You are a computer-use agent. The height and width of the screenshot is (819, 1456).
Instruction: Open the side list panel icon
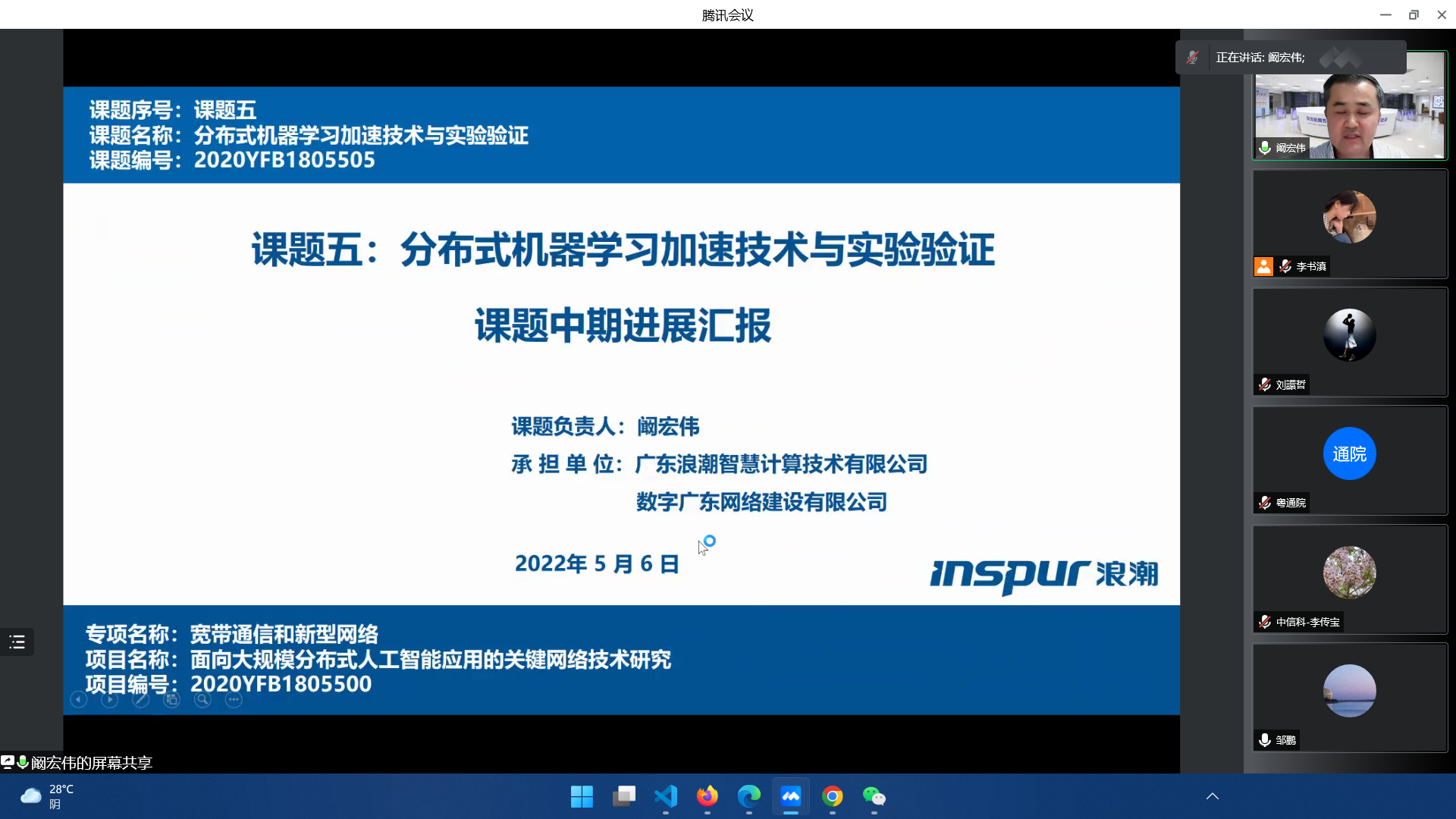[17, 642]
